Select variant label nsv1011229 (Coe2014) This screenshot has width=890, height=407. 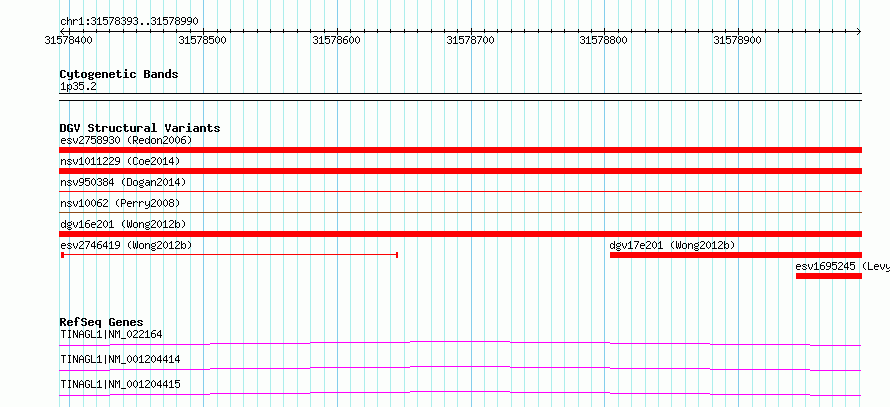[x=120, y=161]
